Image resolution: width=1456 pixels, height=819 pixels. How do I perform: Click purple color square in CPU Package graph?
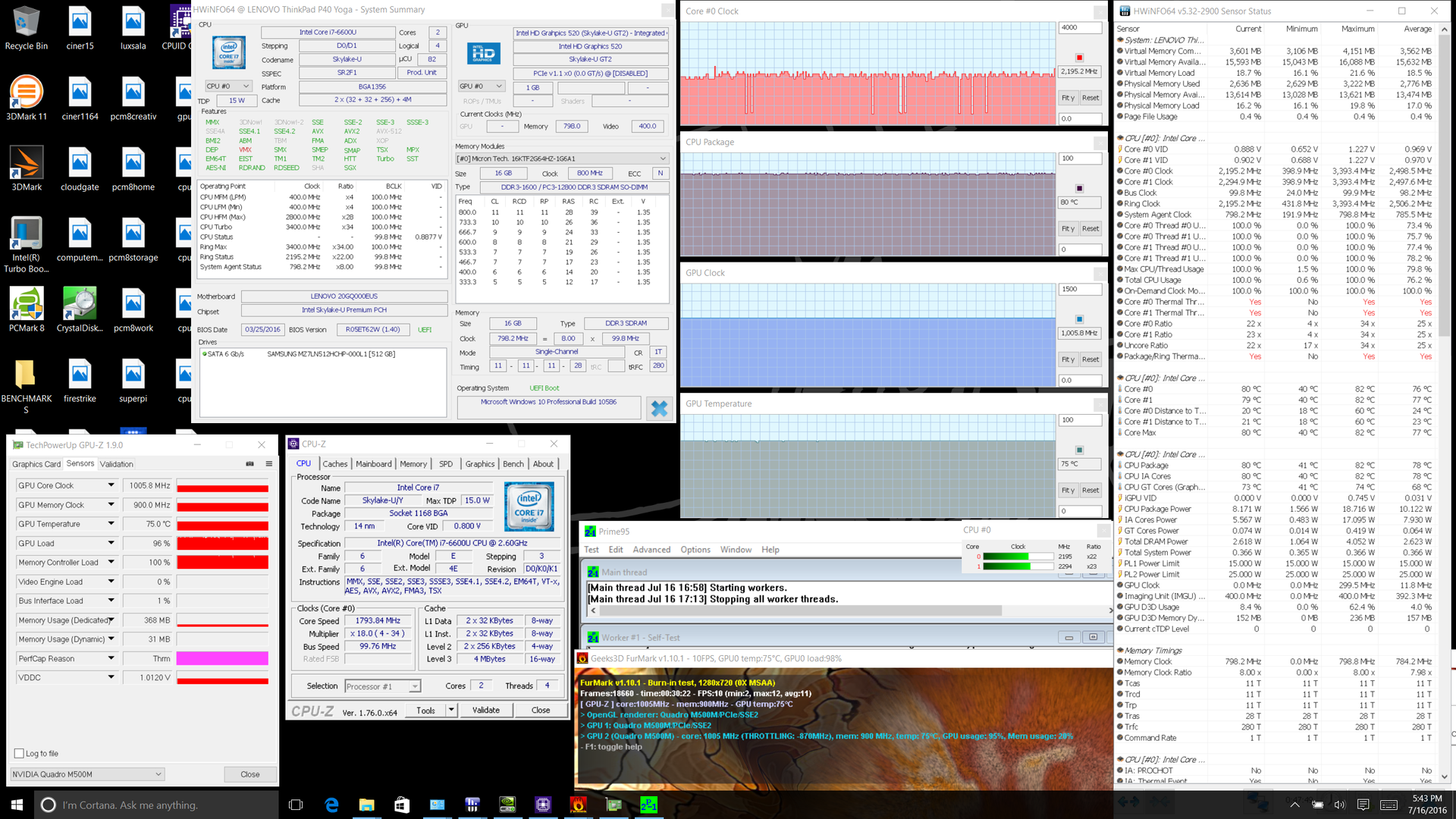[1079, 188]
